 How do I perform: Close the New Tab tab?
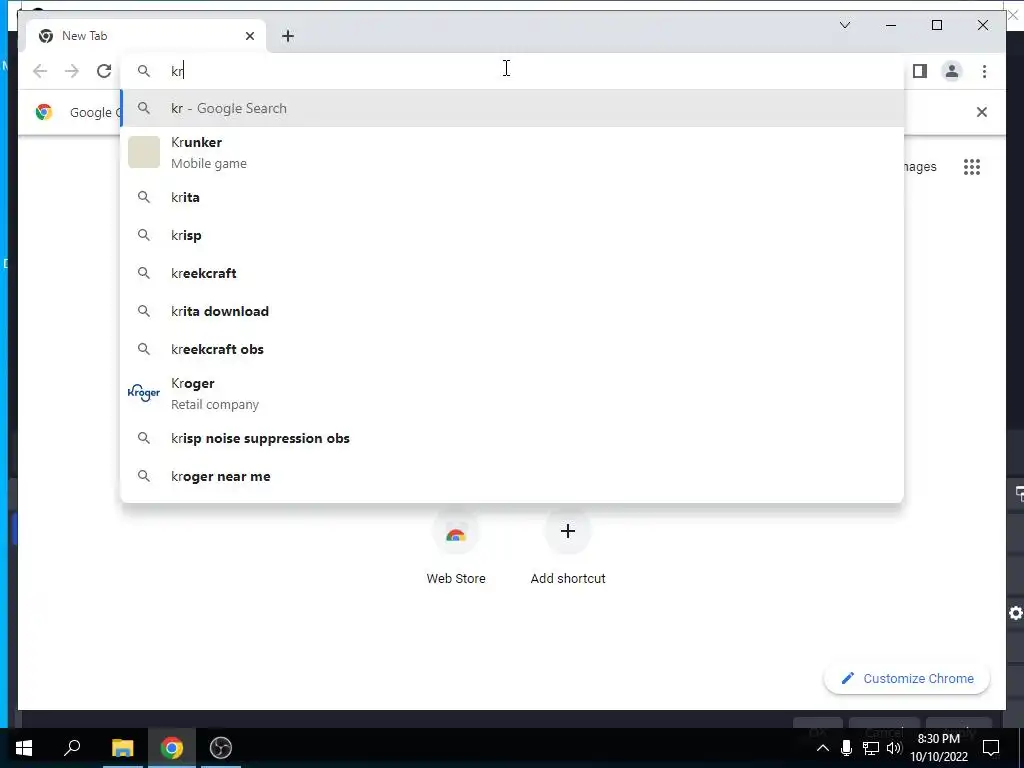click(x=249, y=36)
